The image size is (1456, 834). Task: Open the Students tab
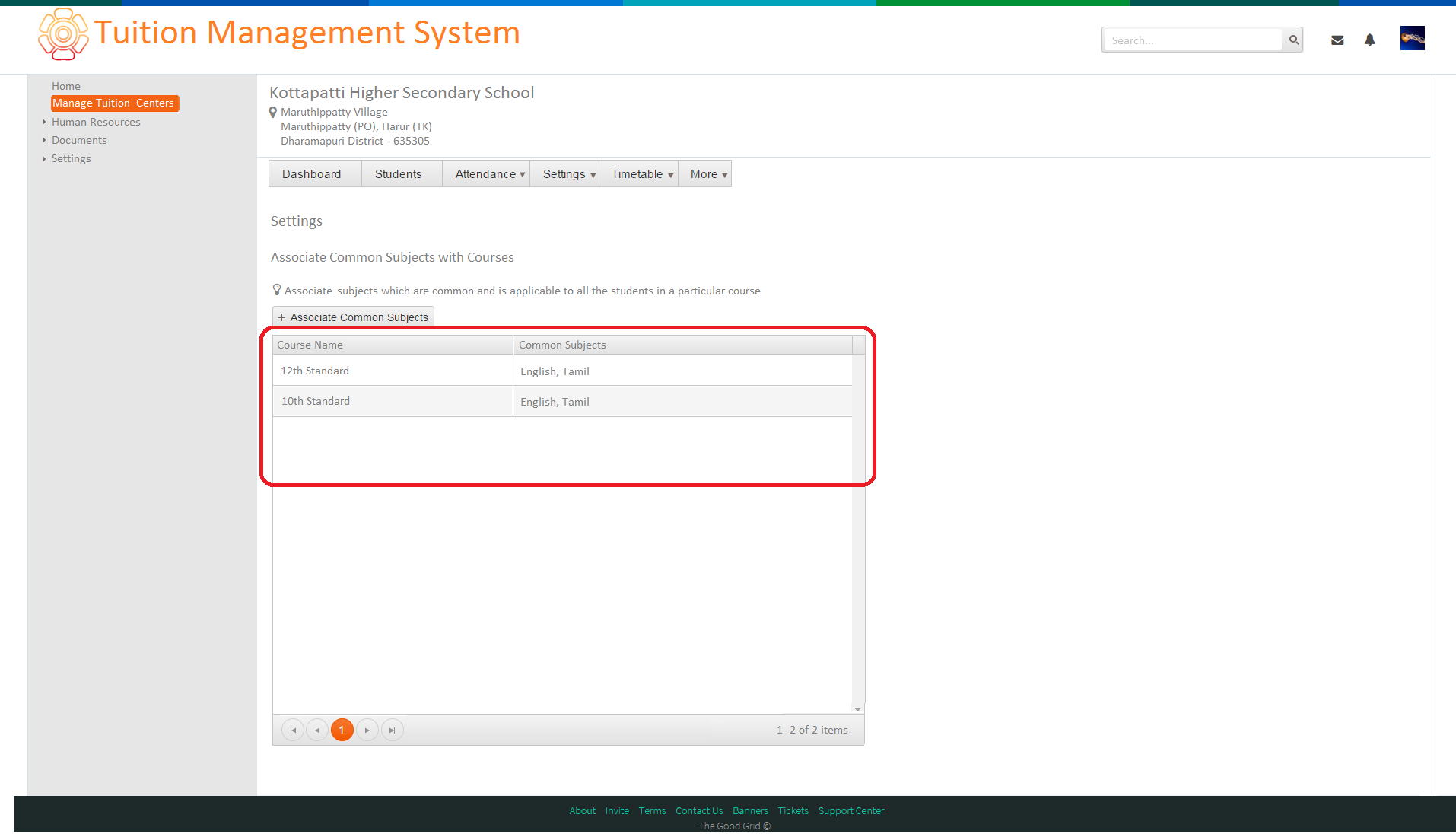click(402, 173)
